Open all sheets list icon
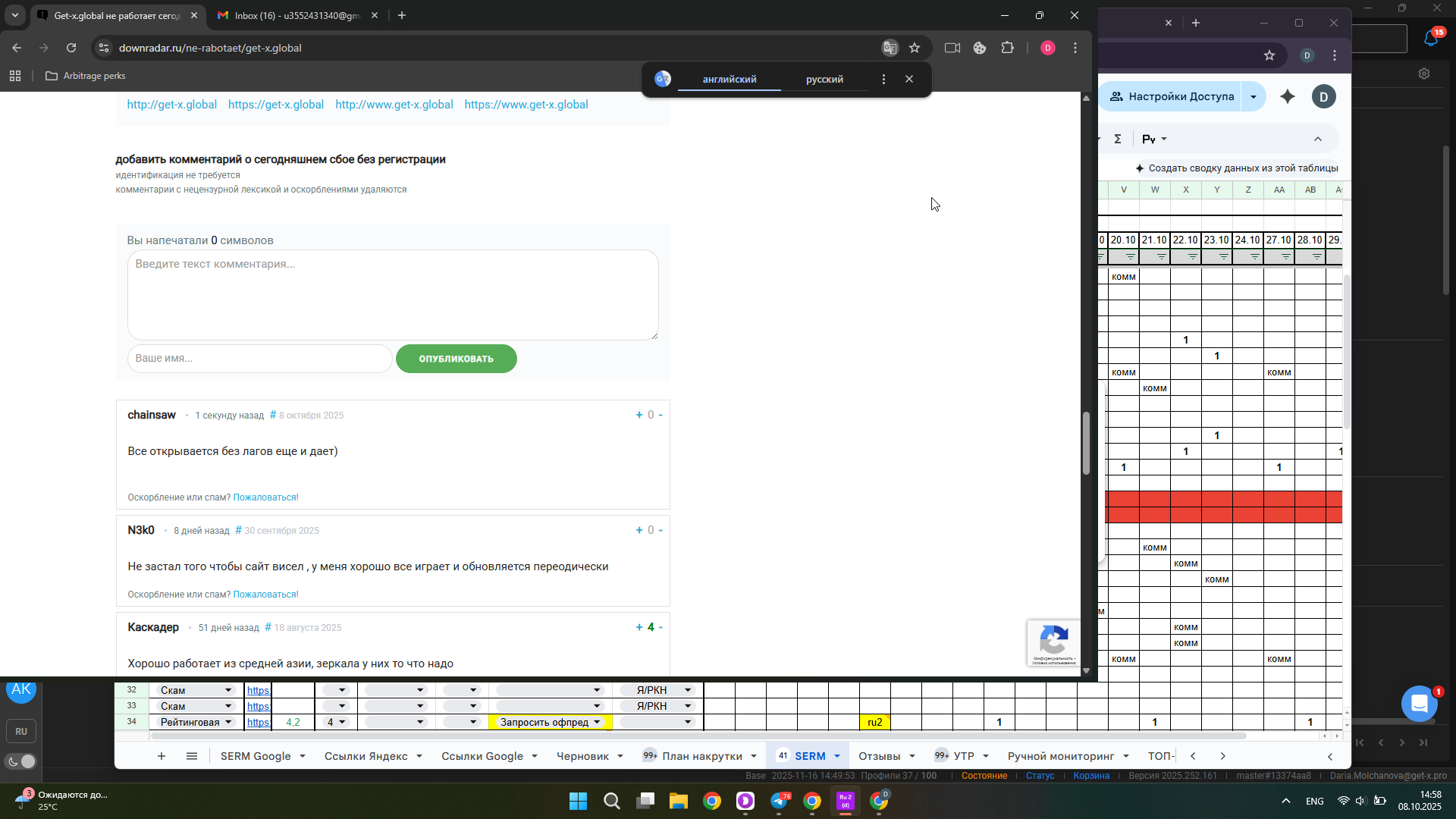 point(192,756)
